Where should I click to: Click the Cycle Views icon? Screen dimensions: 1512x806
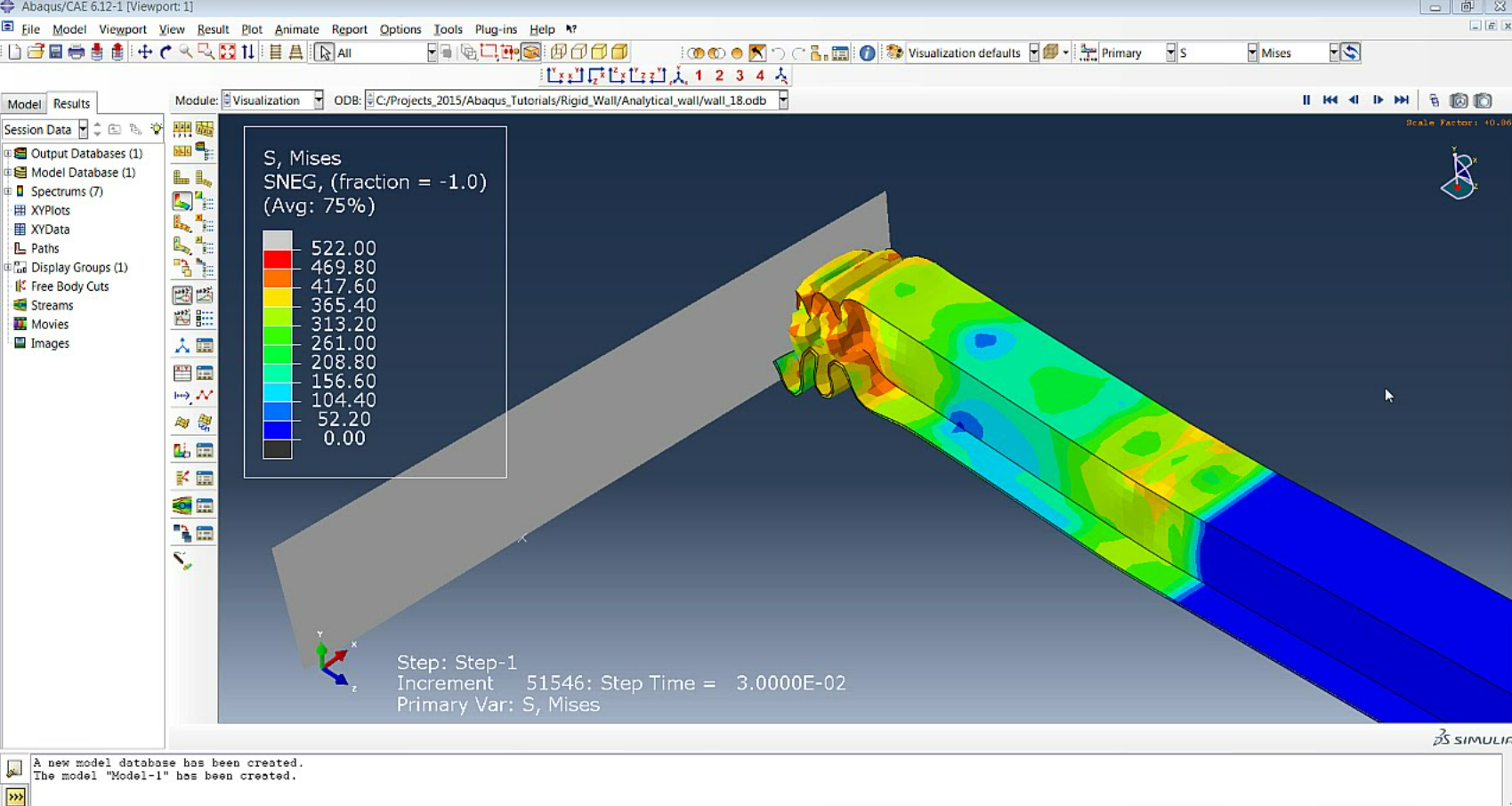pyautogui.click(x=248, y=52)
